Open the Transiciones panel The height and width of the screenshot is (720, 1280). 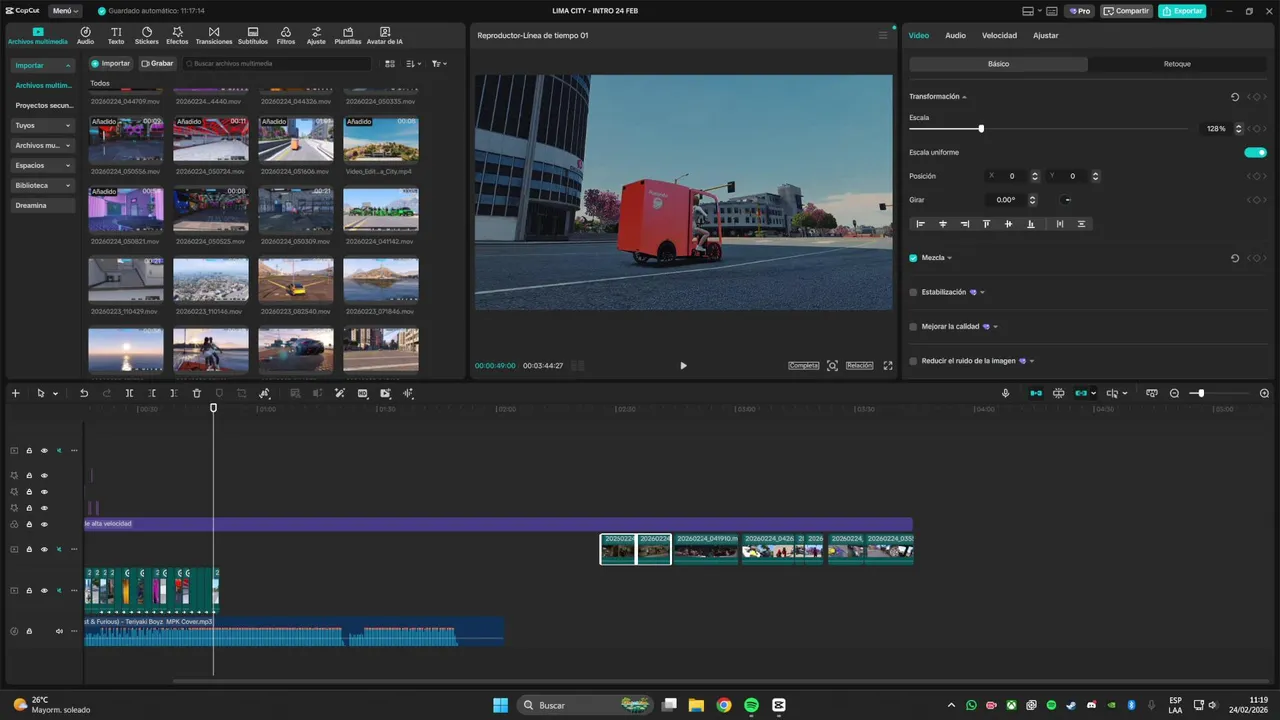pos(213,36)
